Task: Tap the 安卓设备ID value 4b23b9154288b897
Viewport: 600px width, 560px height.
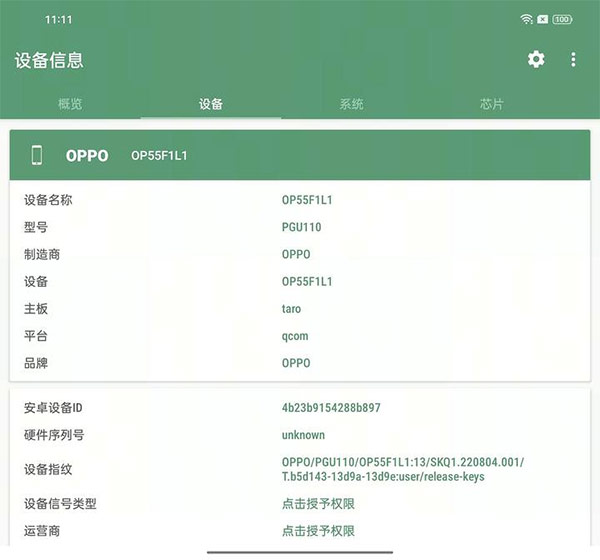Action: (331, 408)
